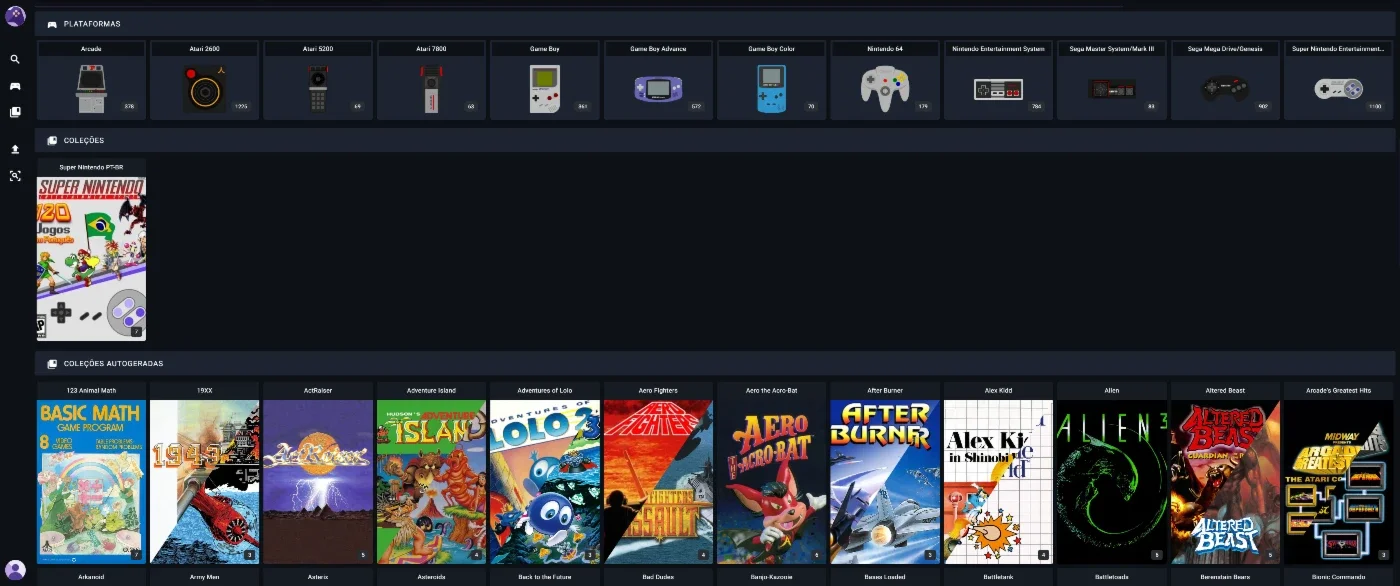The width and height of the screenshot is (1400, 586).
Task: Open the Arcade platform card
Action: [91, 80]
